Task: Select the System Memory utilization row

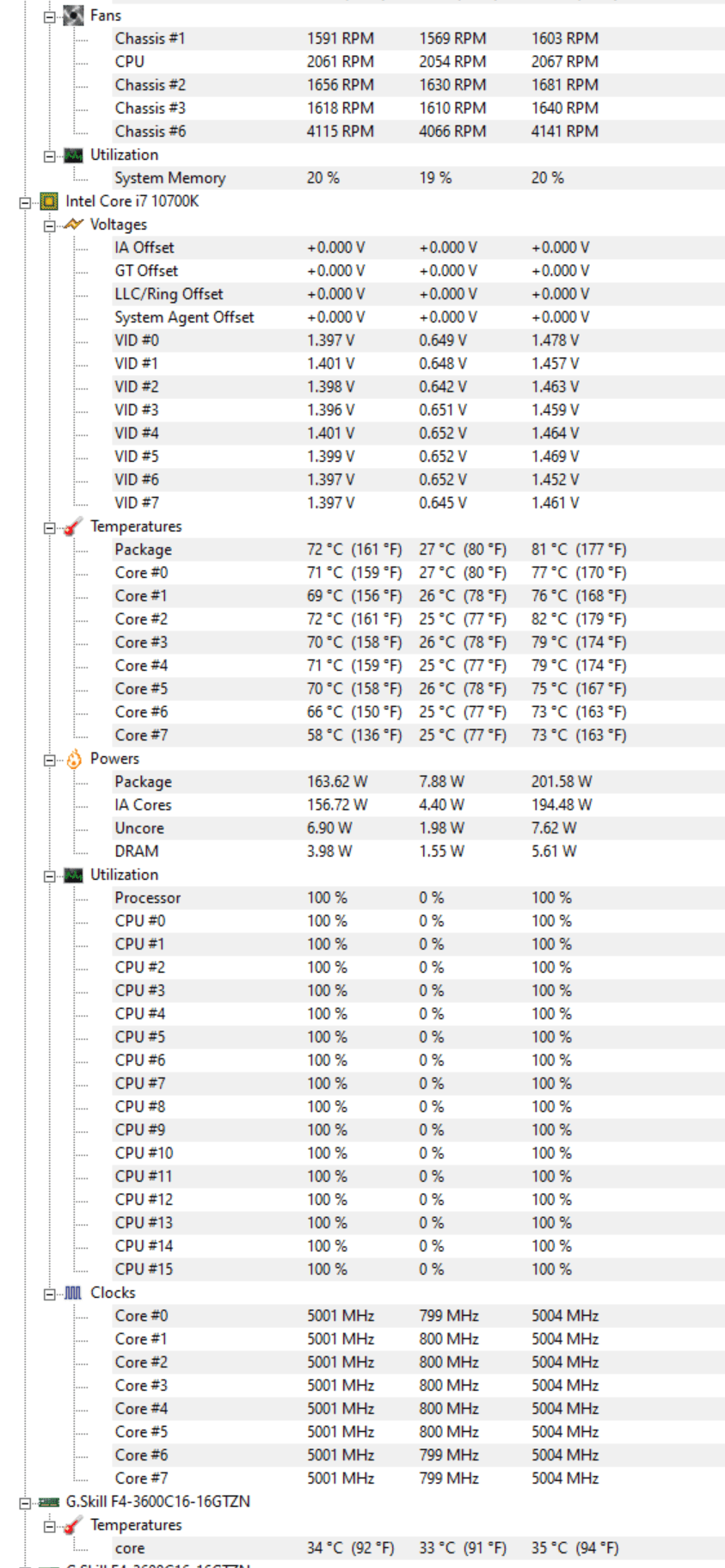Action: point(419,178)
